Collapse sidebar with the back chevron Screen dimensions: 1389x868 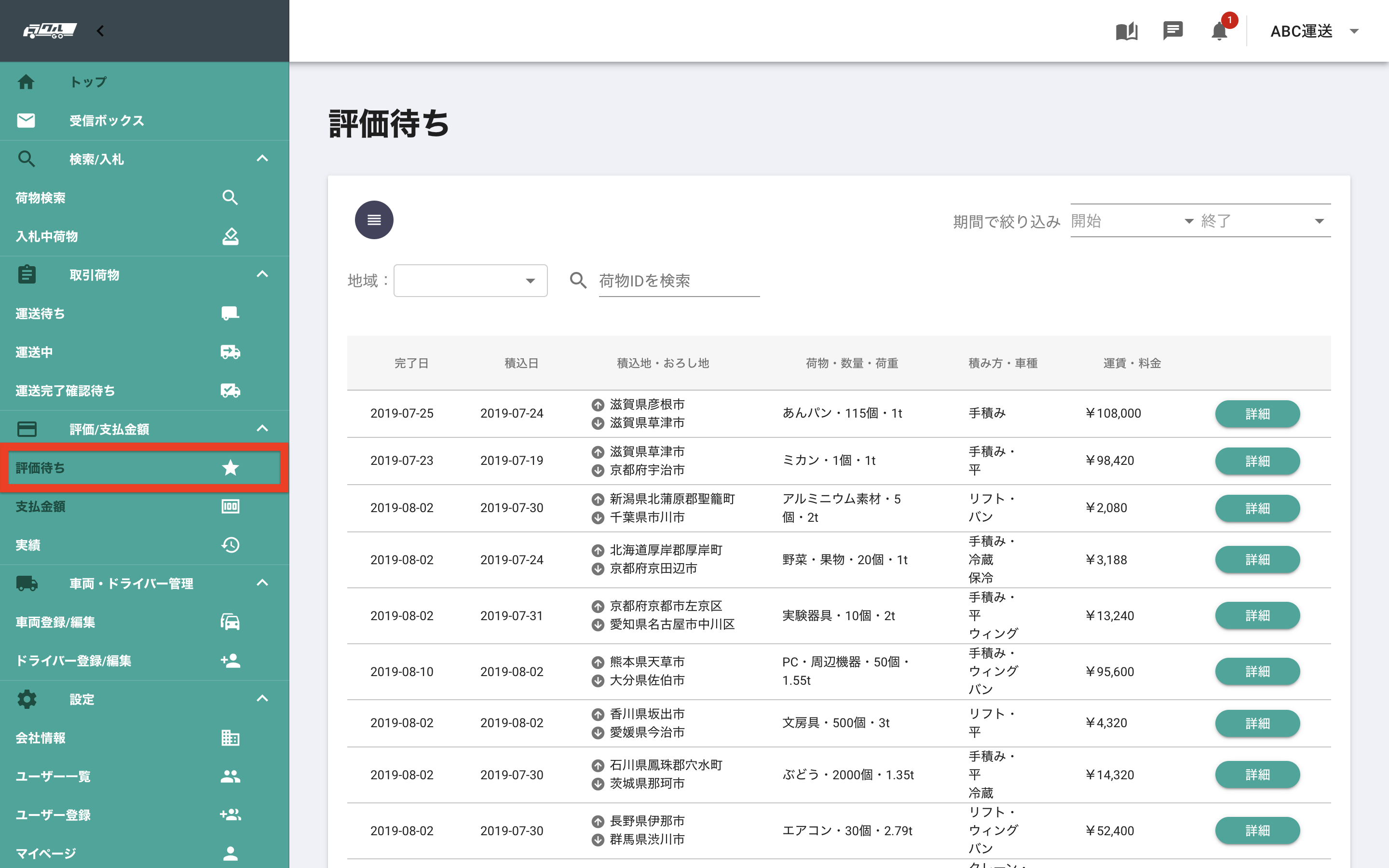click(100, 31)
